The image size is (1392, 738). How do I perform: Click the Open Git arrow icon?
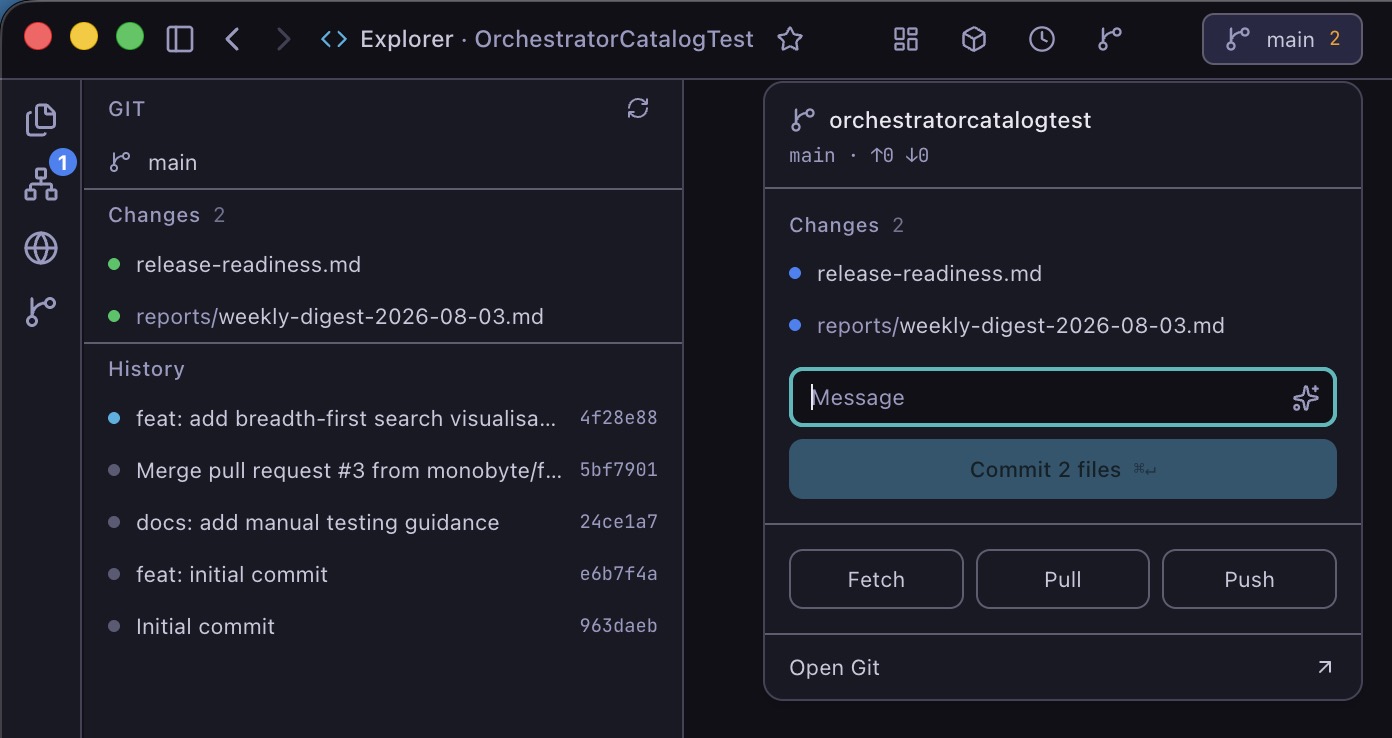click(1324, 667)
